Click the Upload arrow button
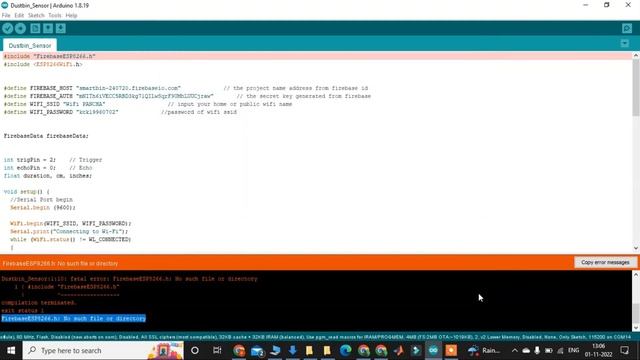This screenshot has width=640, height=360. (20, 29)
